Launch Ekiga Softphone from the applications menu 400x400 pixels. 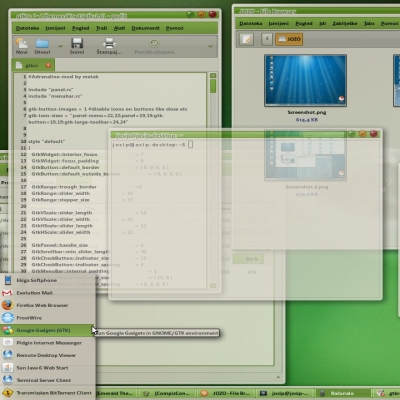point(48,280)
